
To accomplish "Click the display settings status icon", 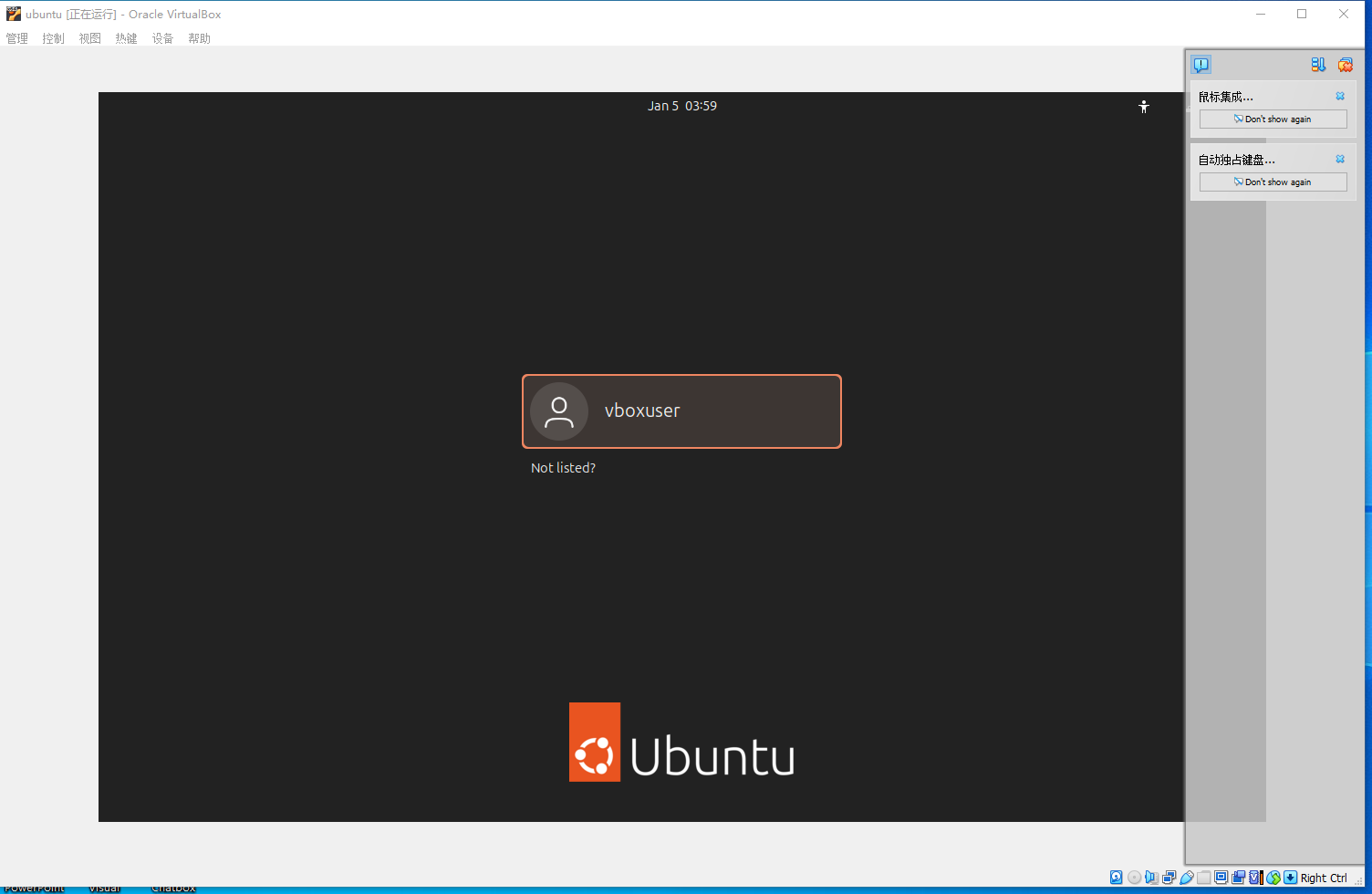I will pos(1221,878).
